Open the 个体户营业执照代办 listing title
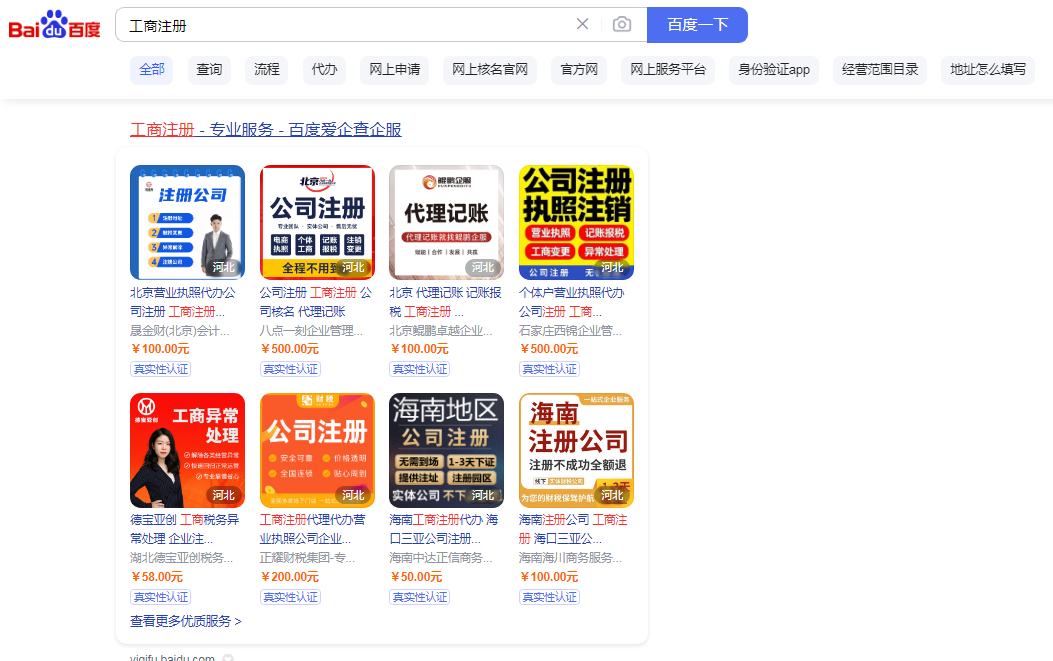 [x=571, y=302]
